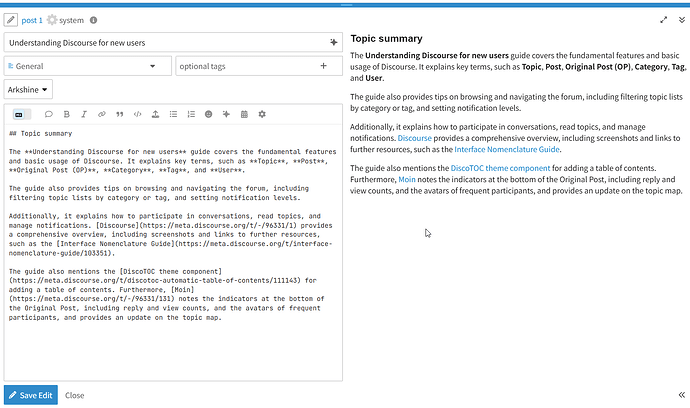Insert a hyperlink using the link icon
The height and width of the screenshot is (408, 690).
[x=102, y=114]
